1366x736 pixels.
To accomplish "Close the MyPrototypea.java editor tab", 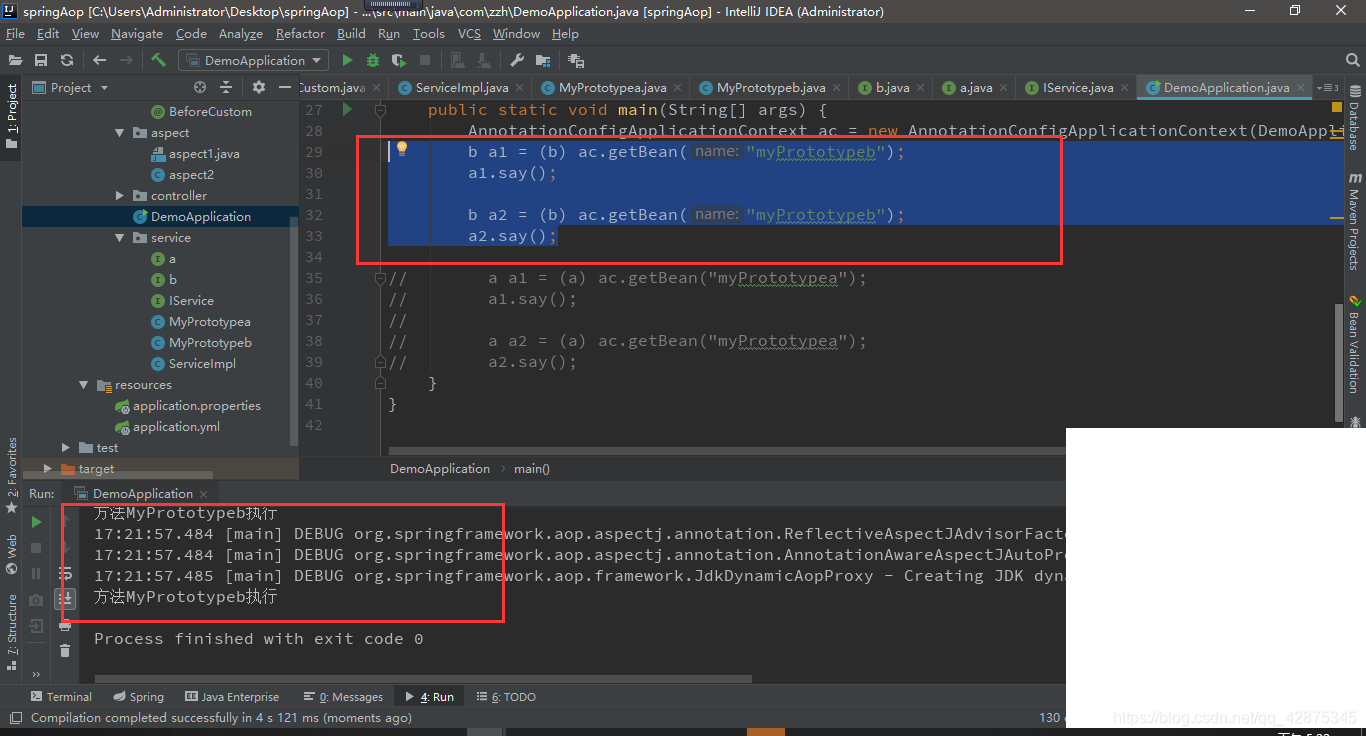I will [677, 88].
